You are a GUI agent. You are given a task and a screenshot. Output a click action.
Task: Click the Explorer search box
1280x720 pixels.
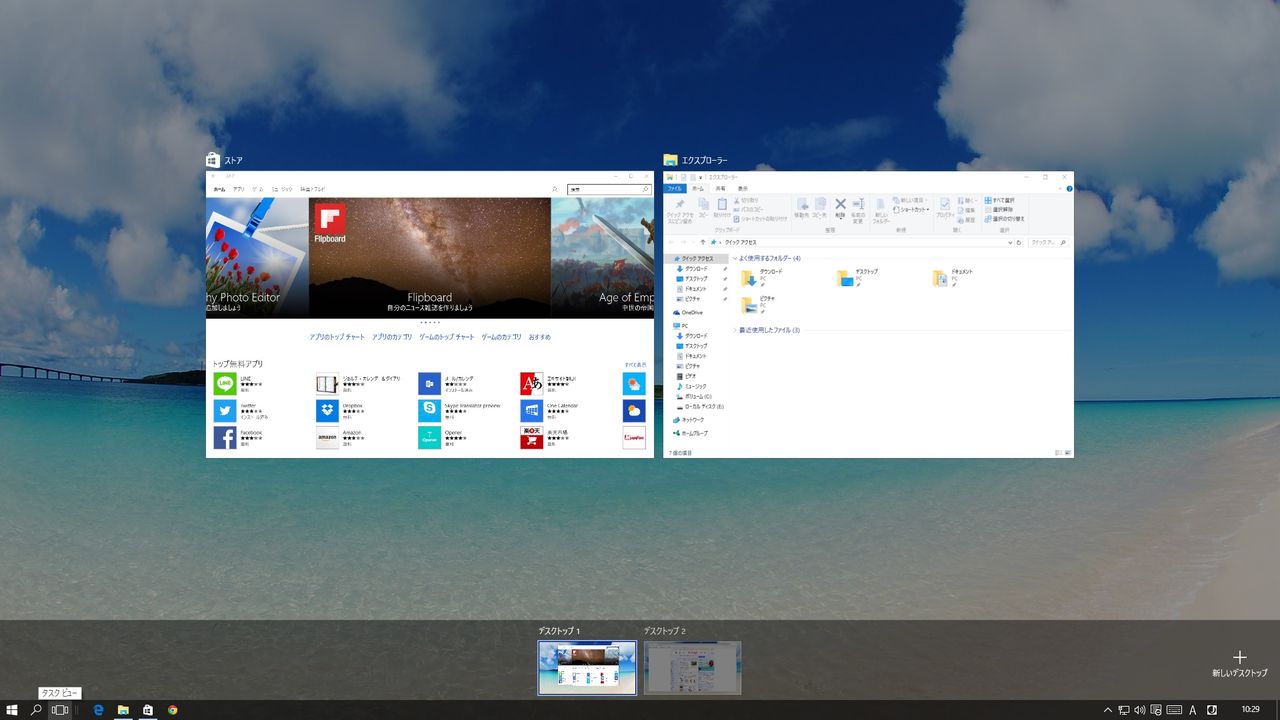click(1051, 242)
